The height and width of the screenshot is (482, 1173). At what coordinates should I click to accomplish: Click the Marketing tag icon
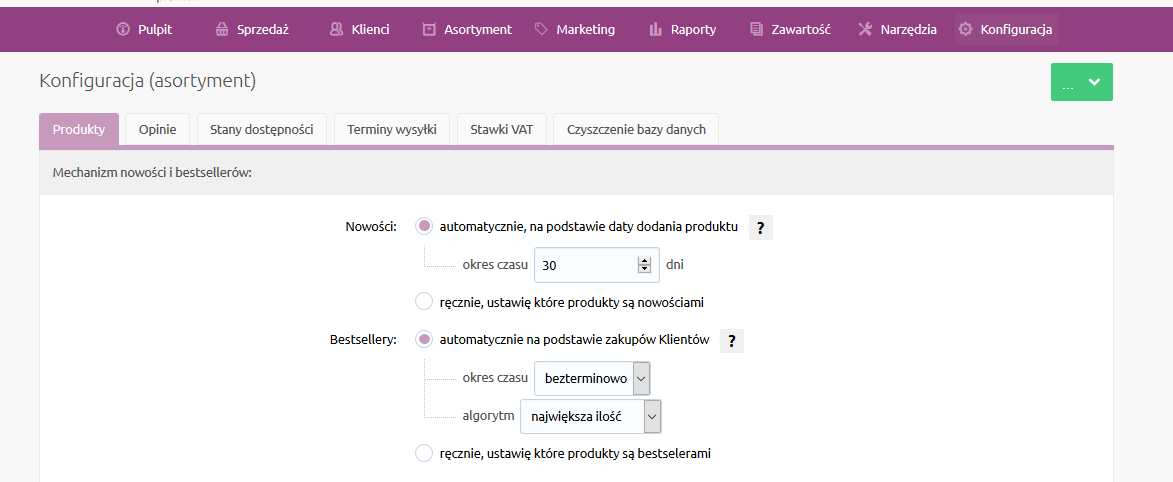click(x=541, y=29)
